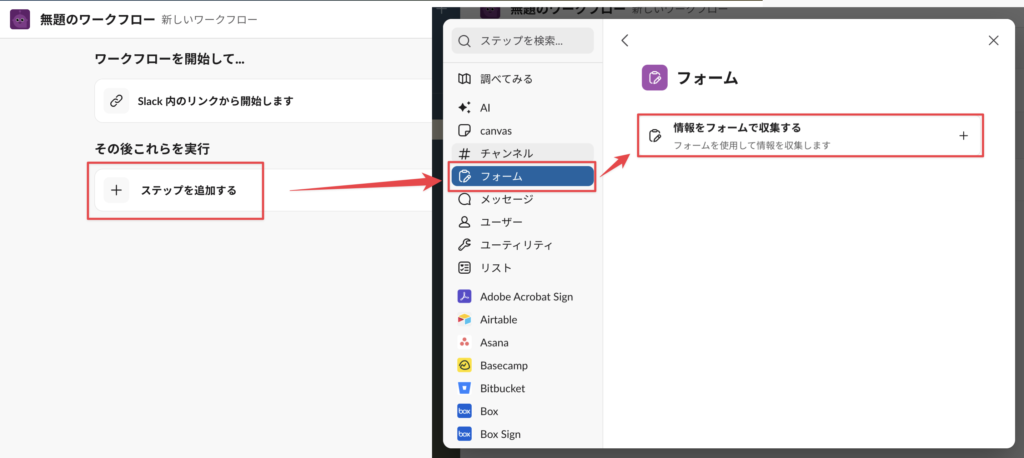
Task: Open the canvas step category
Action: [495, 130]
